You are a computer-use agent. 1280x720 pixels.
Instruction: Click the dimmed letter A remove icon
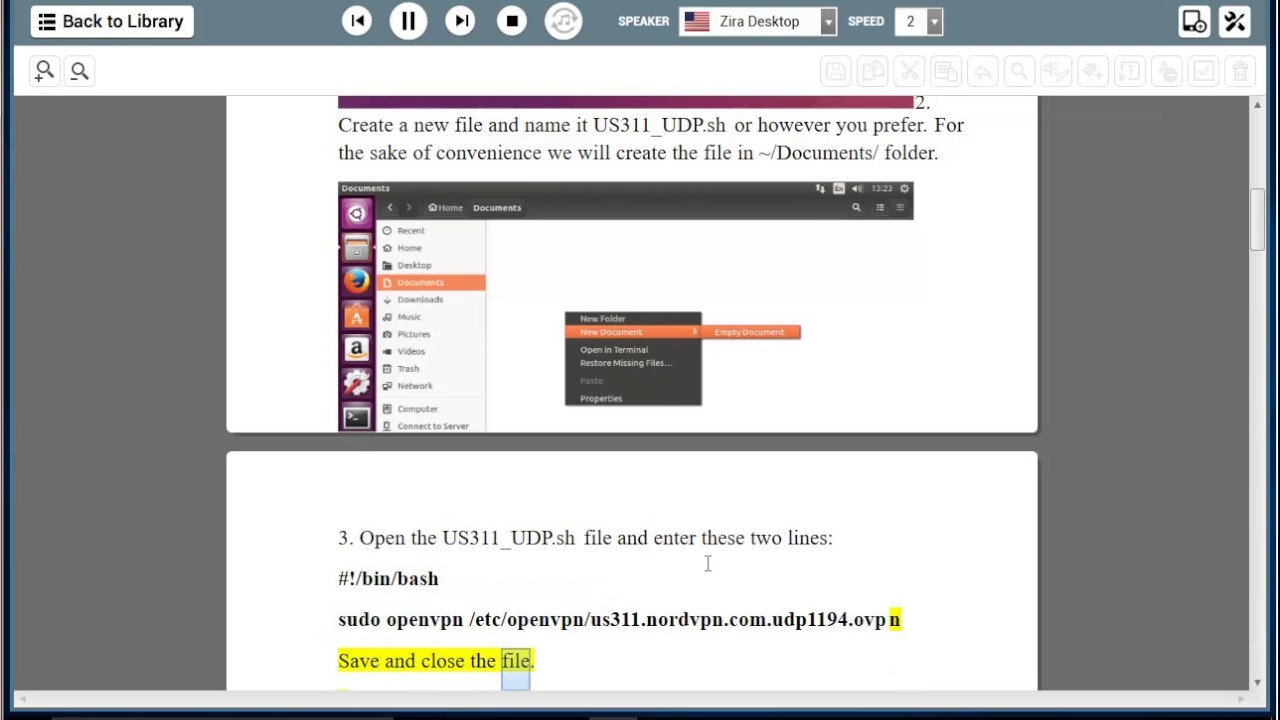point(1166,71)
